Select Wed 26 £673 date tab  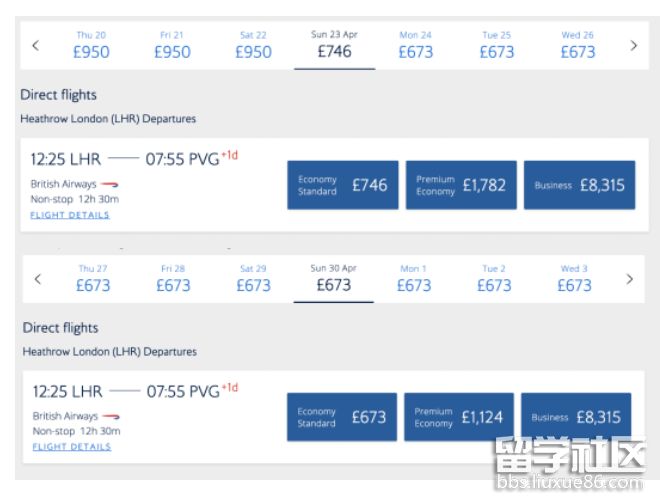tap(577, 45)
